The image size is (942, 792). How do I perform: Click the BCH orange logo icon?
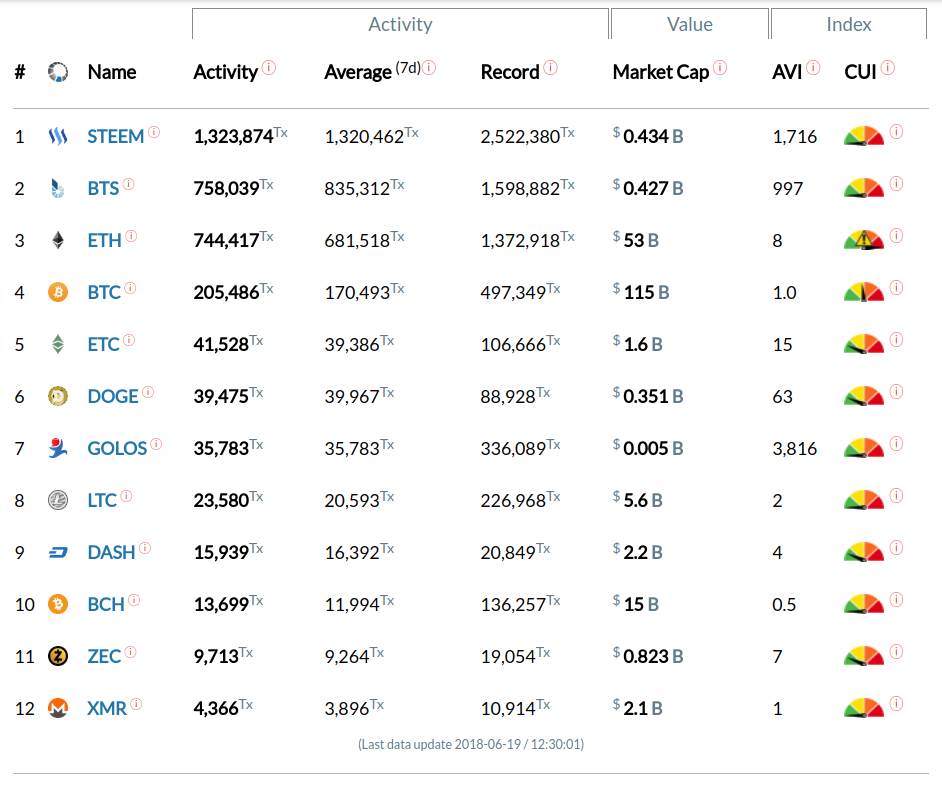58,605
